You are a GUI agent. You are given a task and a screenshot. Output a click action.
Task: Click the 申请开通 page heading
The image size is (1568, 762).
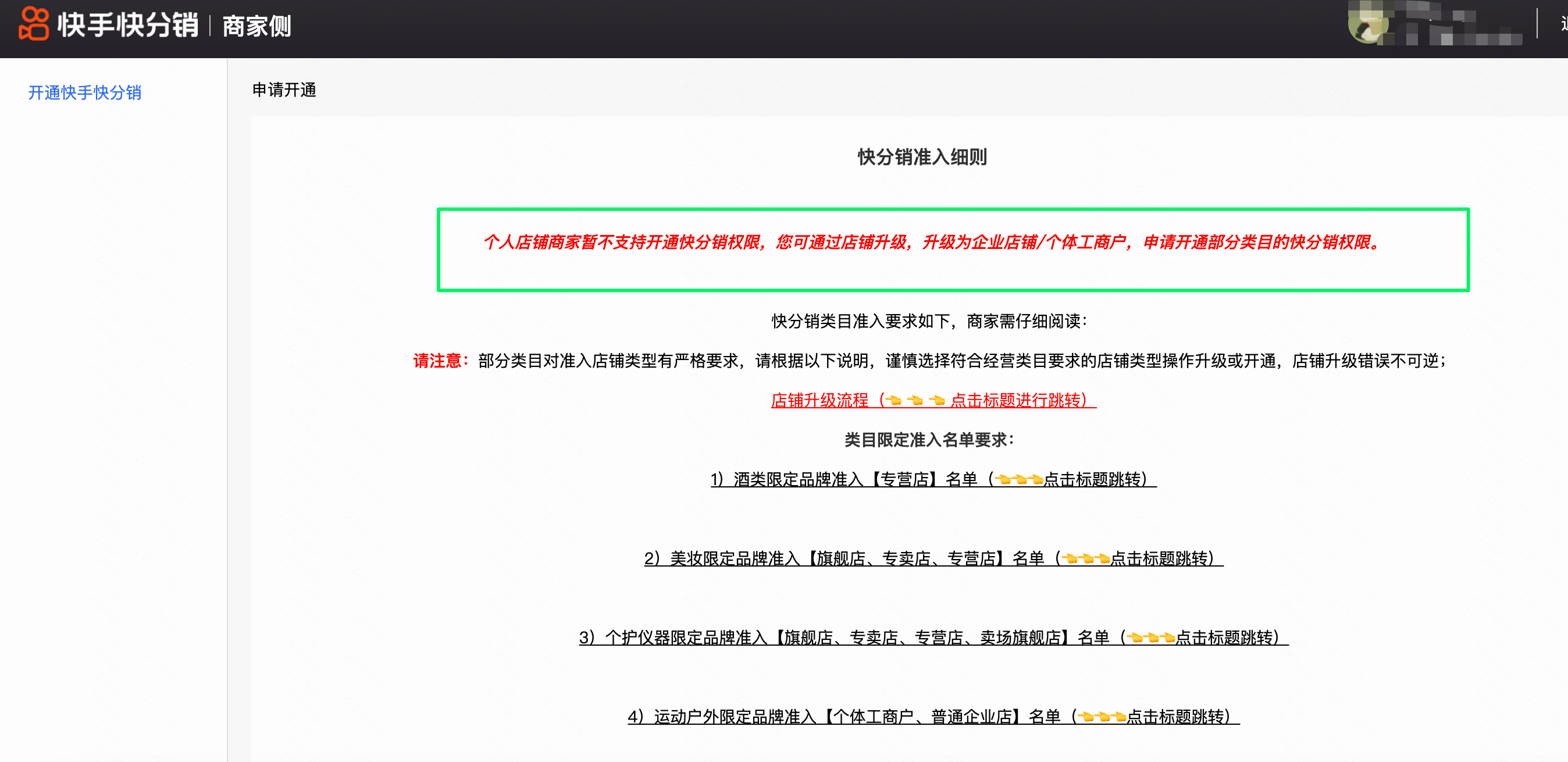click(x=284, y=90)
